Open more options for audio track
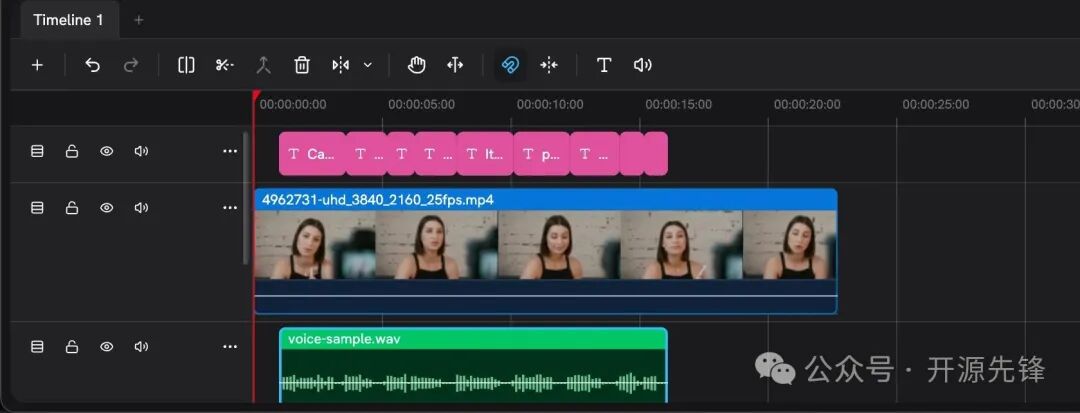Viewport: 1080px width, 413px height. tap(230, 347)
